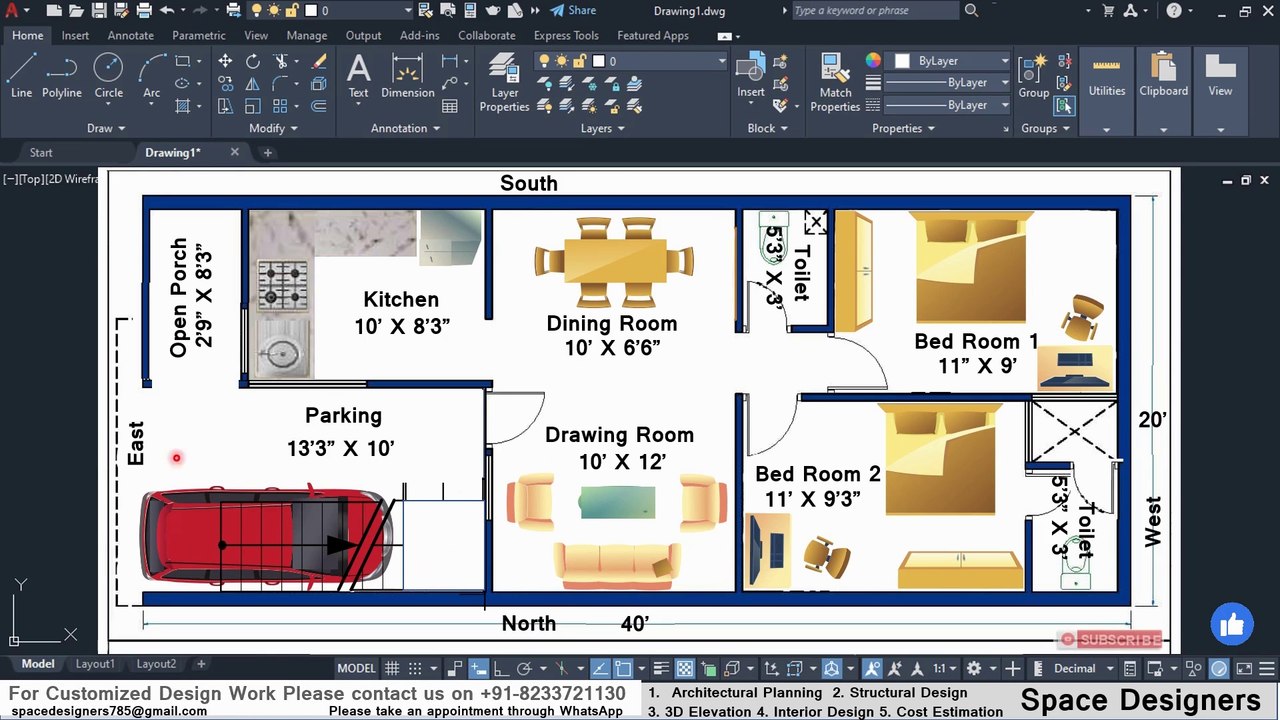Click the Move tool in Modify panel

225,61
